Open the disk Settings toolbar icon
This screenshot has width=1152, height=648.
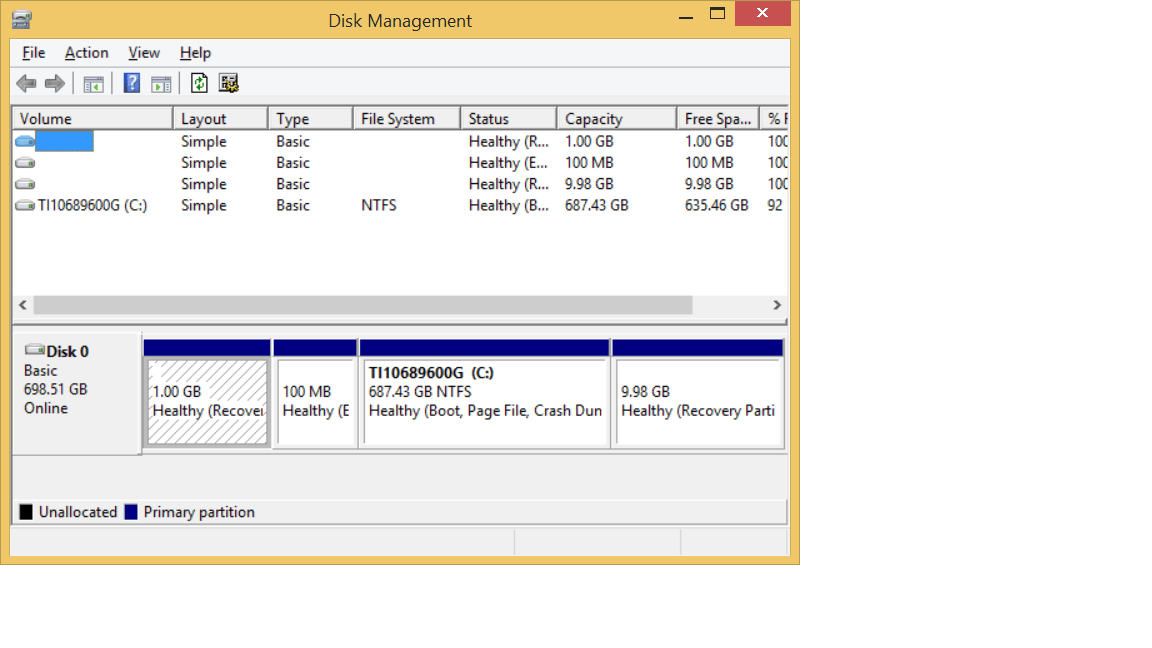229,83
